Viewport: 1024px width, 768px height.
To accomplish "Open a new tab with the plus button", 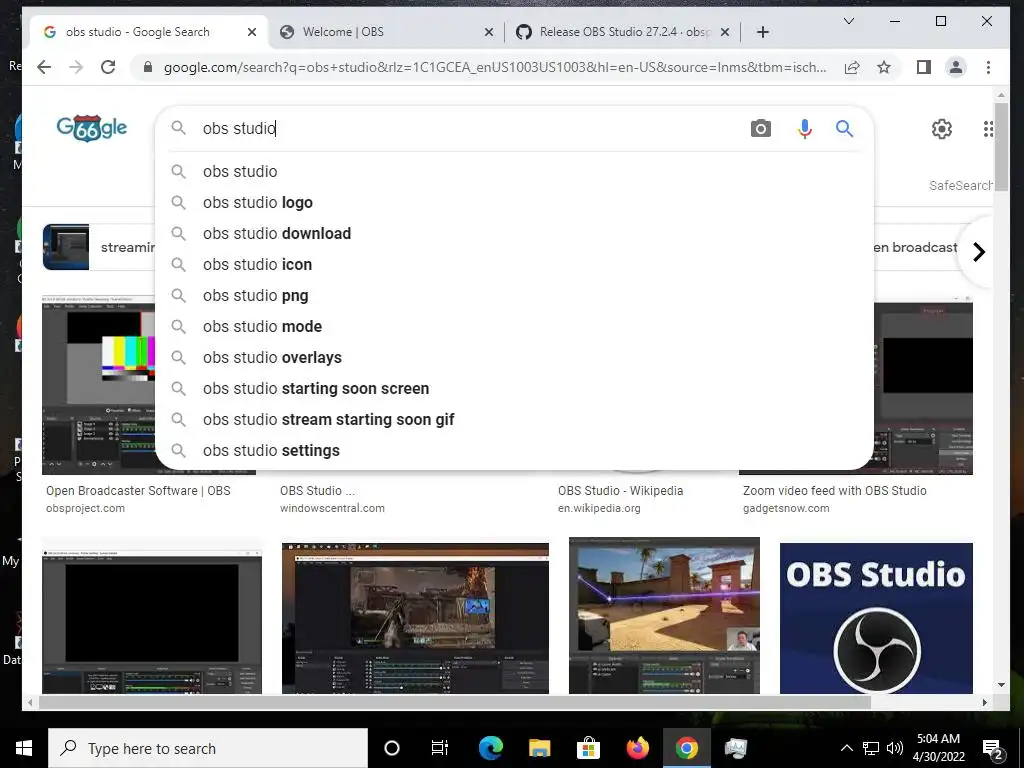I will tap(762, 32).
